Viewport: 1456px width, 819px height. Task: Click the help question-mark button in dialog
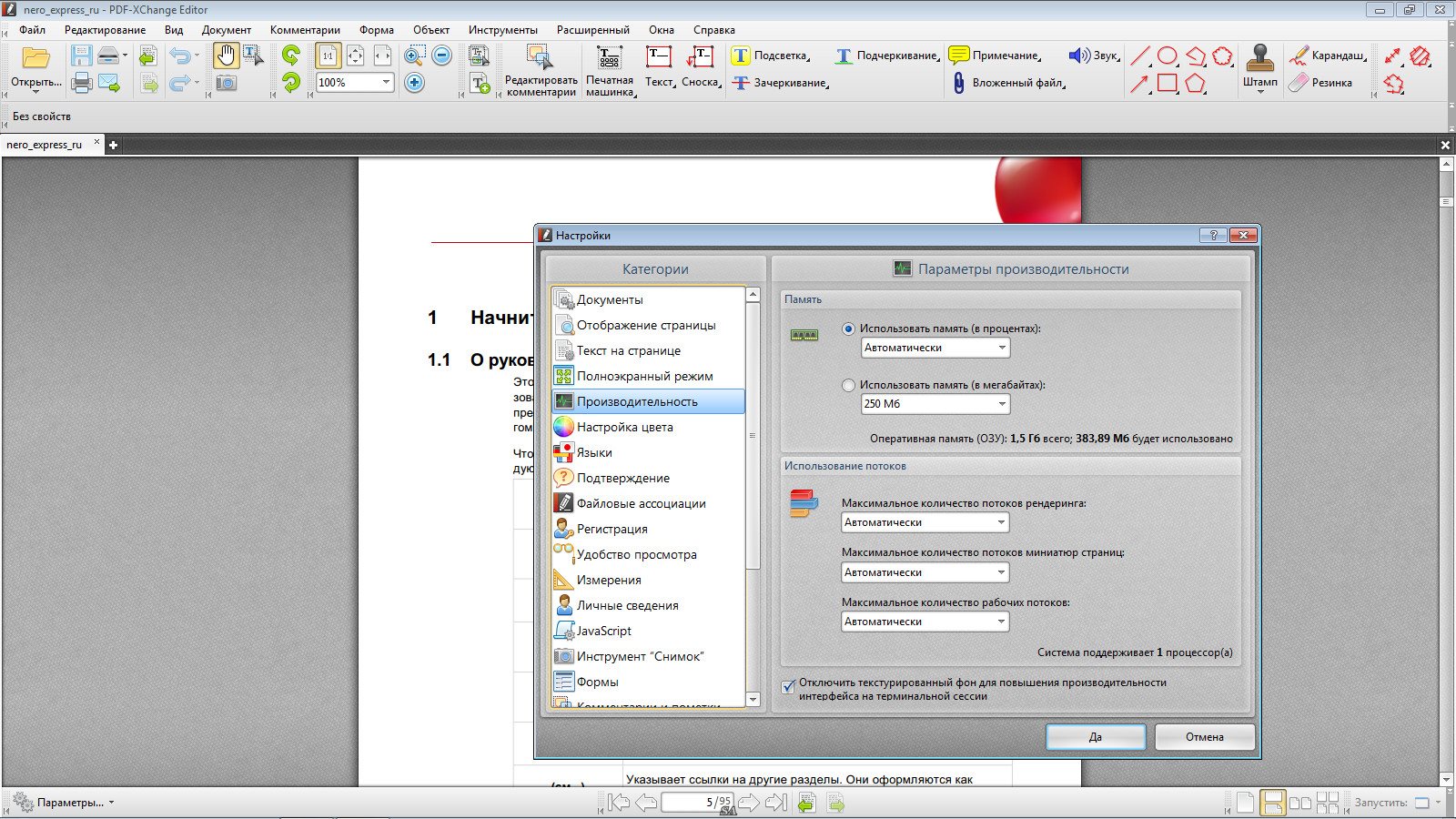(1213, 235)
